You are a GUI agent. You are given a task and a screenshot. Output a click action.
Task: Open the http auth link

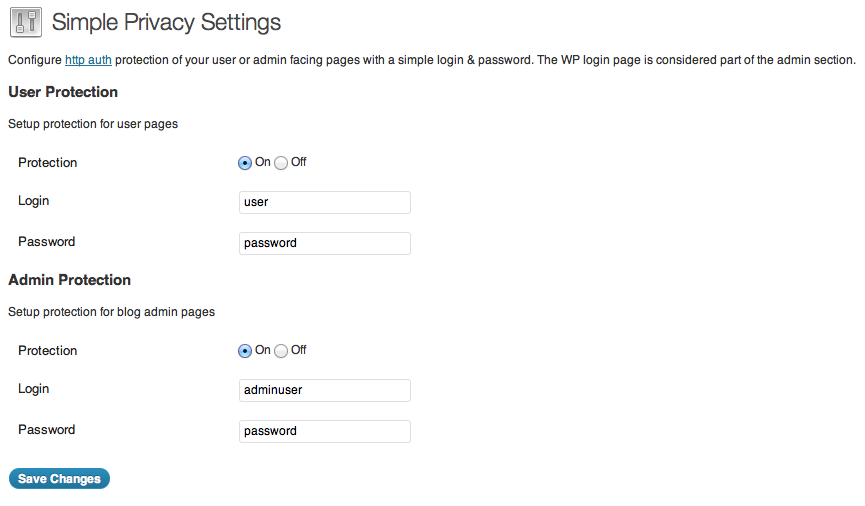pyautogui.click(x=88, y=60)
